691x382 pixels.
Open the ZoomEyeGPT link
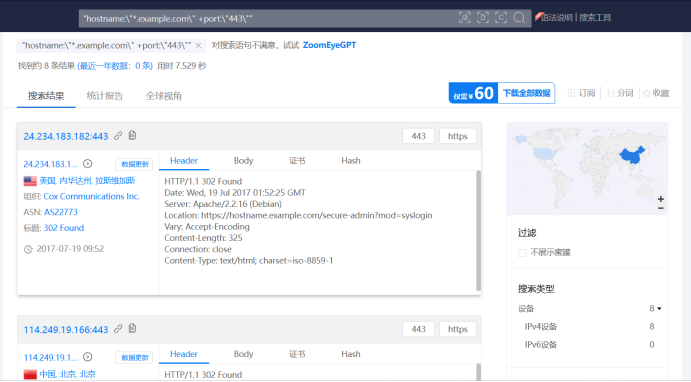point(329,45)
